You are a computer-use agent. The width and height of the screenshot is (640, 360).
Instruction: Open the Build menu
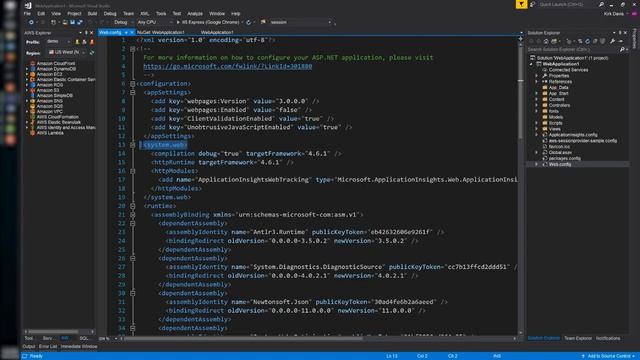click(x=92, y=13)
